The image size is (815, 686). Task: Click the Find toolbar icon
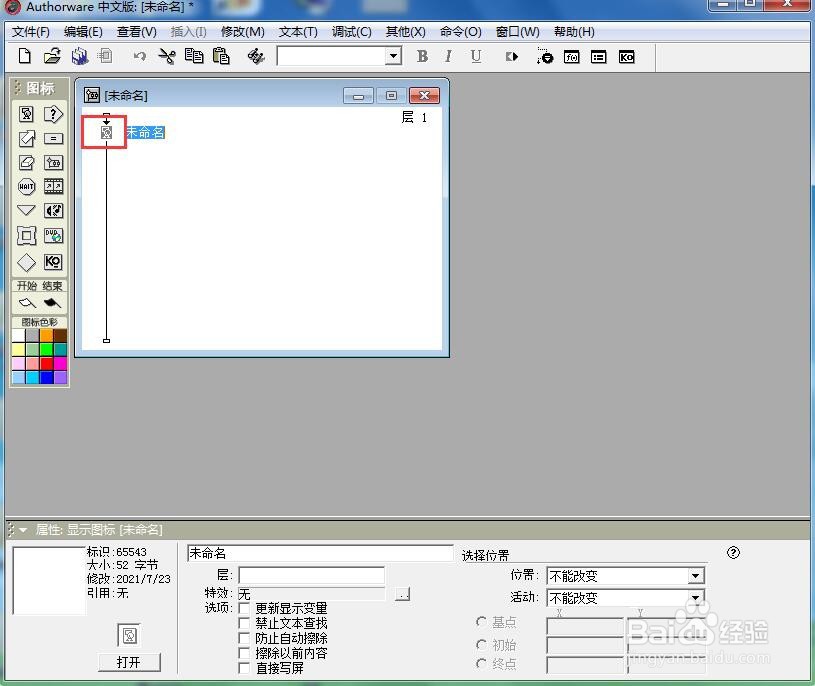256,56
